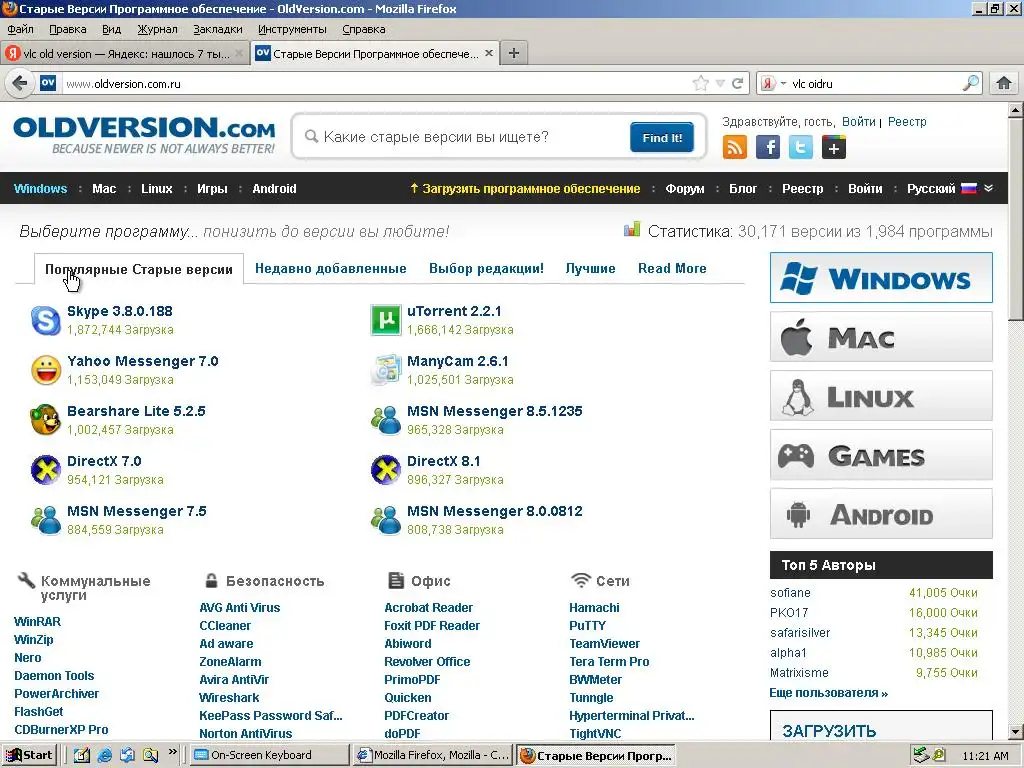Image resolution: width=1024 pixels, height=768 pixels.
Task: Switch to the vlc old version Яндекс tab
Action: coord(125,54)
